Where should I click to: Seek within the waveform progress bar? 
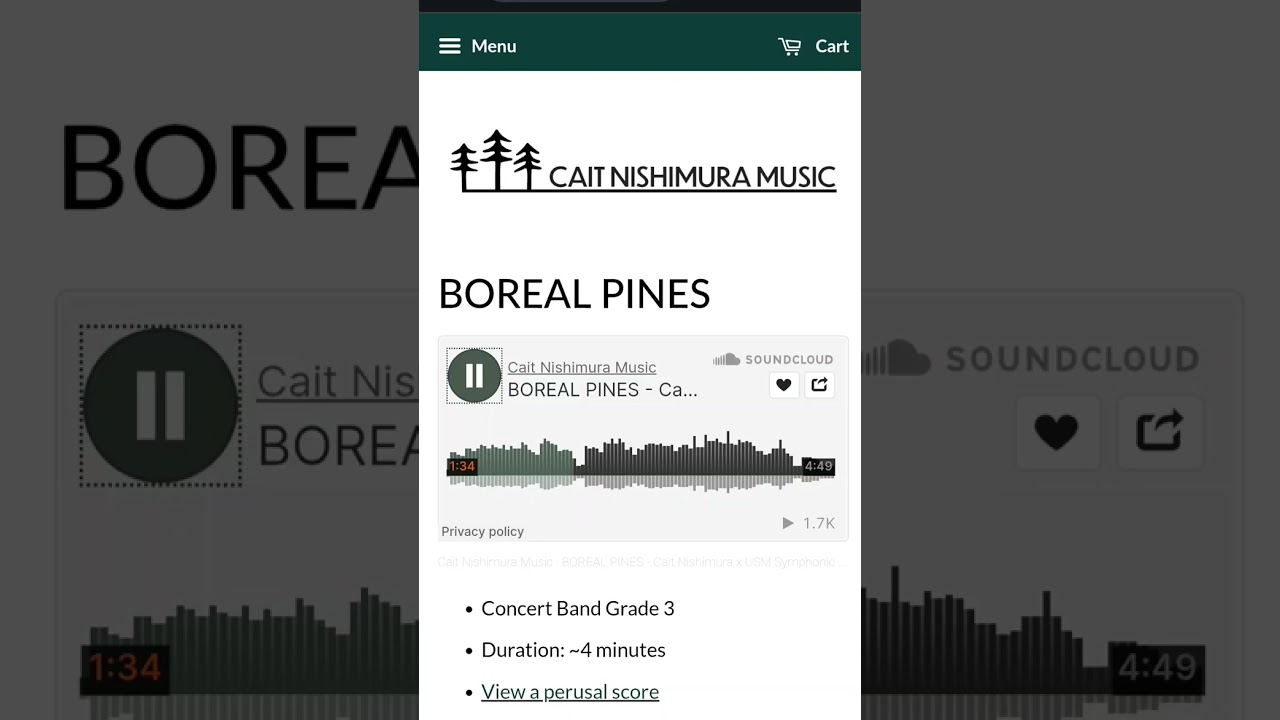[x=641, y=462]
